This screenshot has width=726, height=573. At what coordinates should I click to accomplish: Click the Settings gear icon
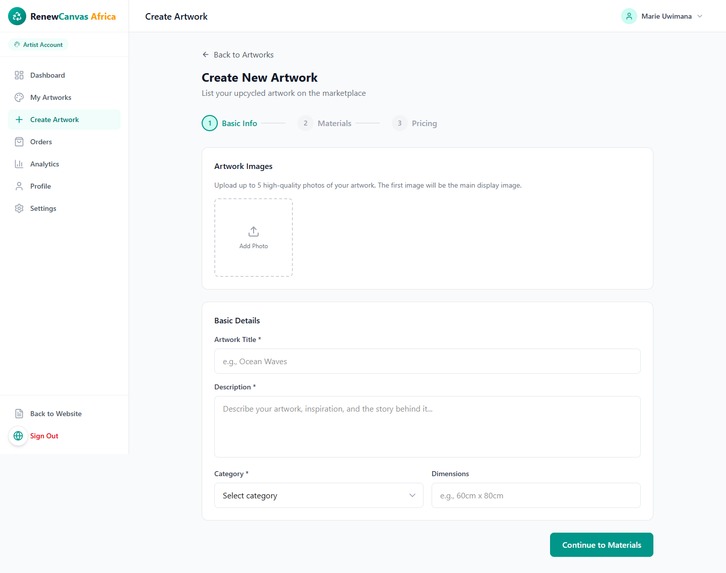19,208
